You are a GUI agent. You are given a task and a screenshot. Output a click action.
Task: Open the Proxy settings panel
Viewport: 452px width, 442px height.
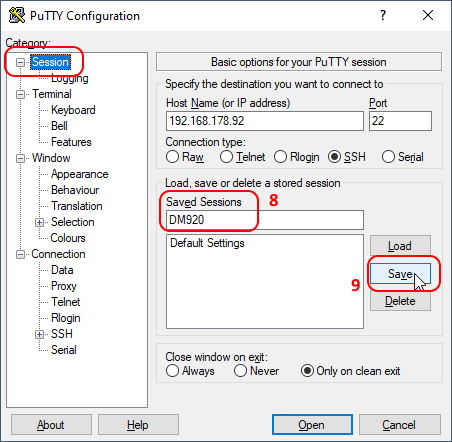pyautogui.click(x=64, y=286)
